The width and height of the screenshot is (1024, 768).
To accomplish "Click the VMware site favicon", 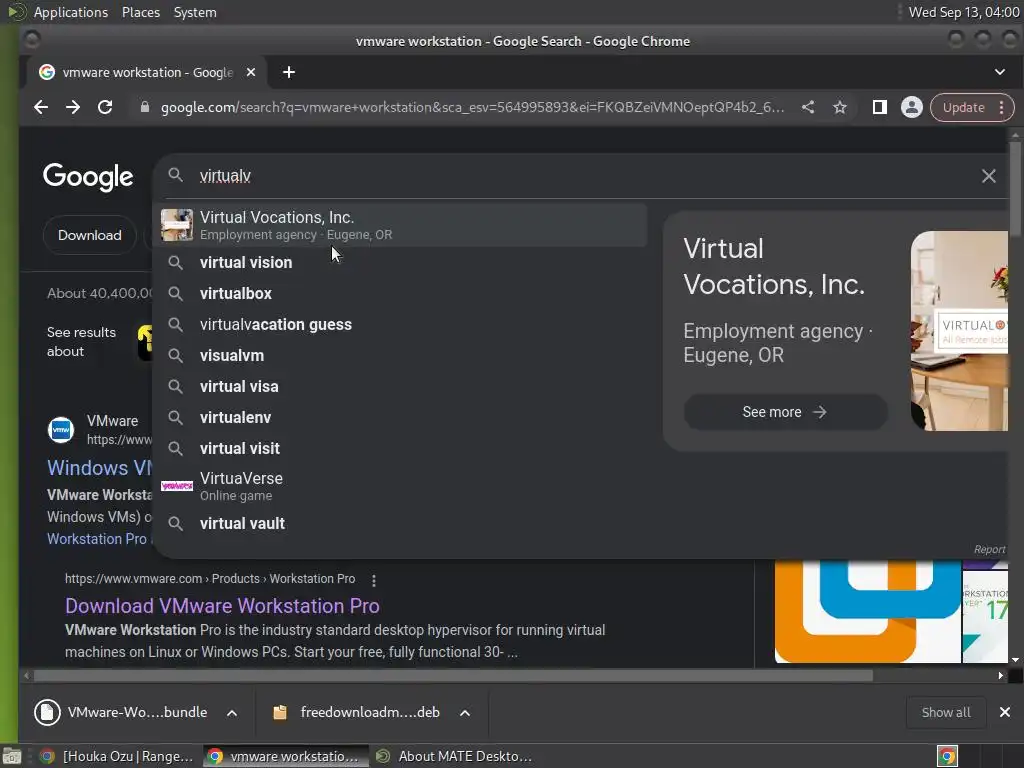I will [61, 430].
